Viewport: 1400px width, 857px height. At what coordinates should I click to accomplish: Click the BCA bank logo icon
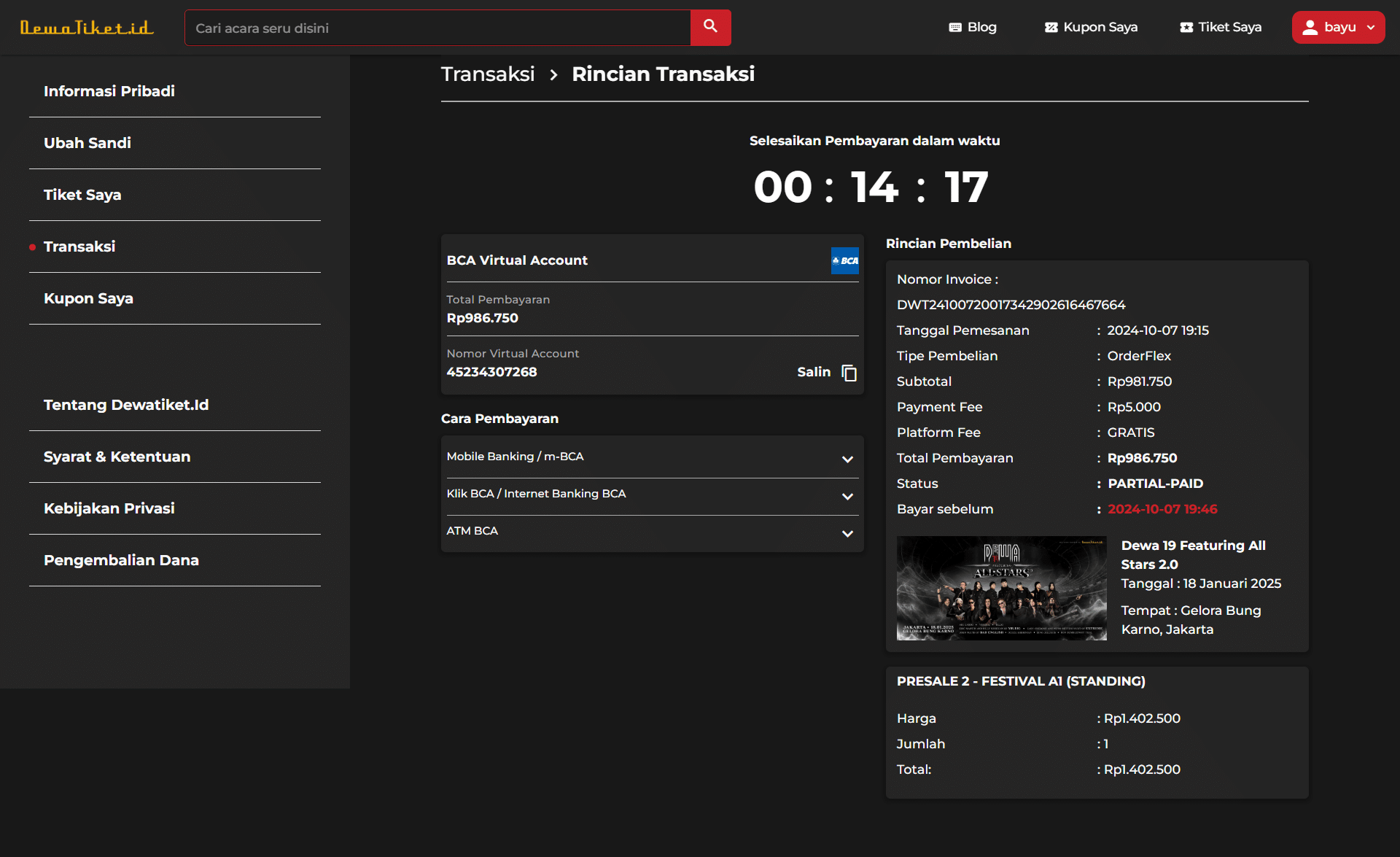(844, 260)
